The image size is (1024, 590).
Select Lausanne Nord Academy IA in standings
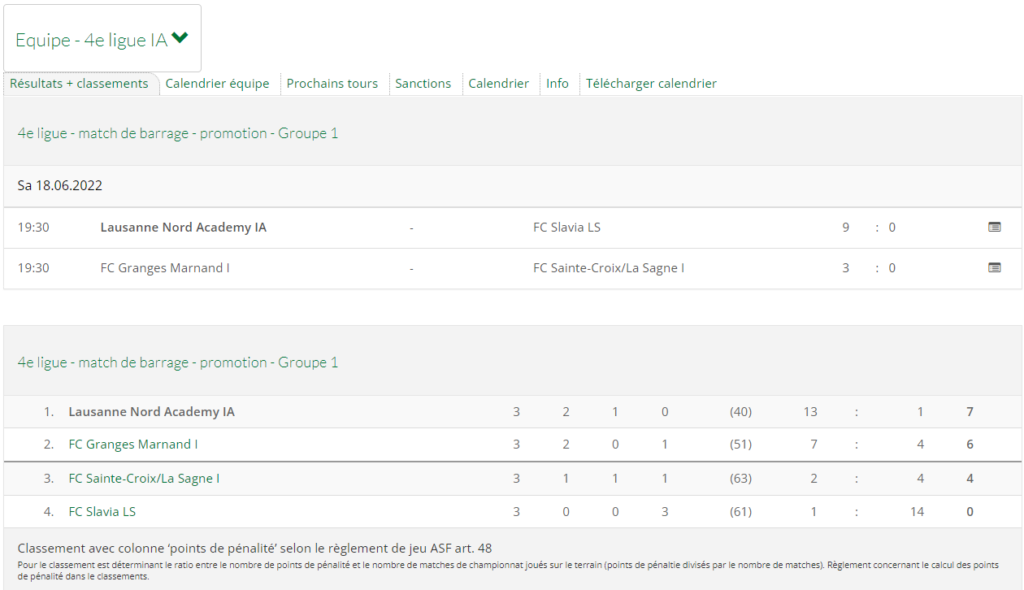coord(152,412)
